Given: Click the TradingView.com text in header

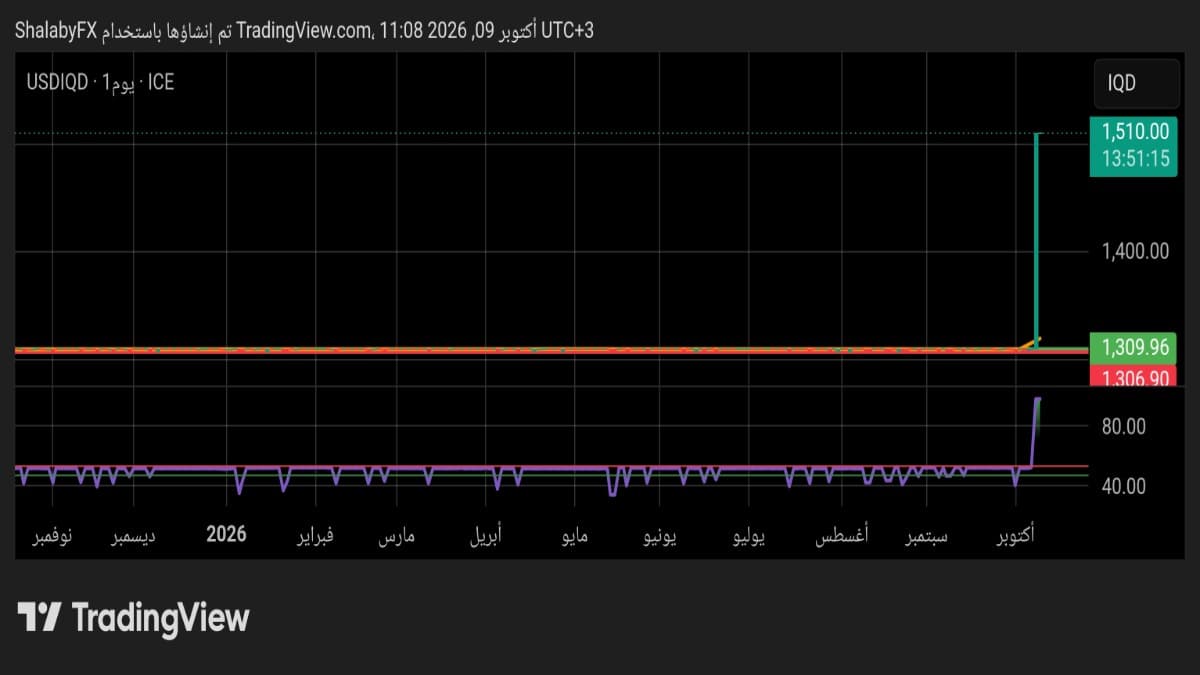Looking at the screenshot, I should point(304,31).
